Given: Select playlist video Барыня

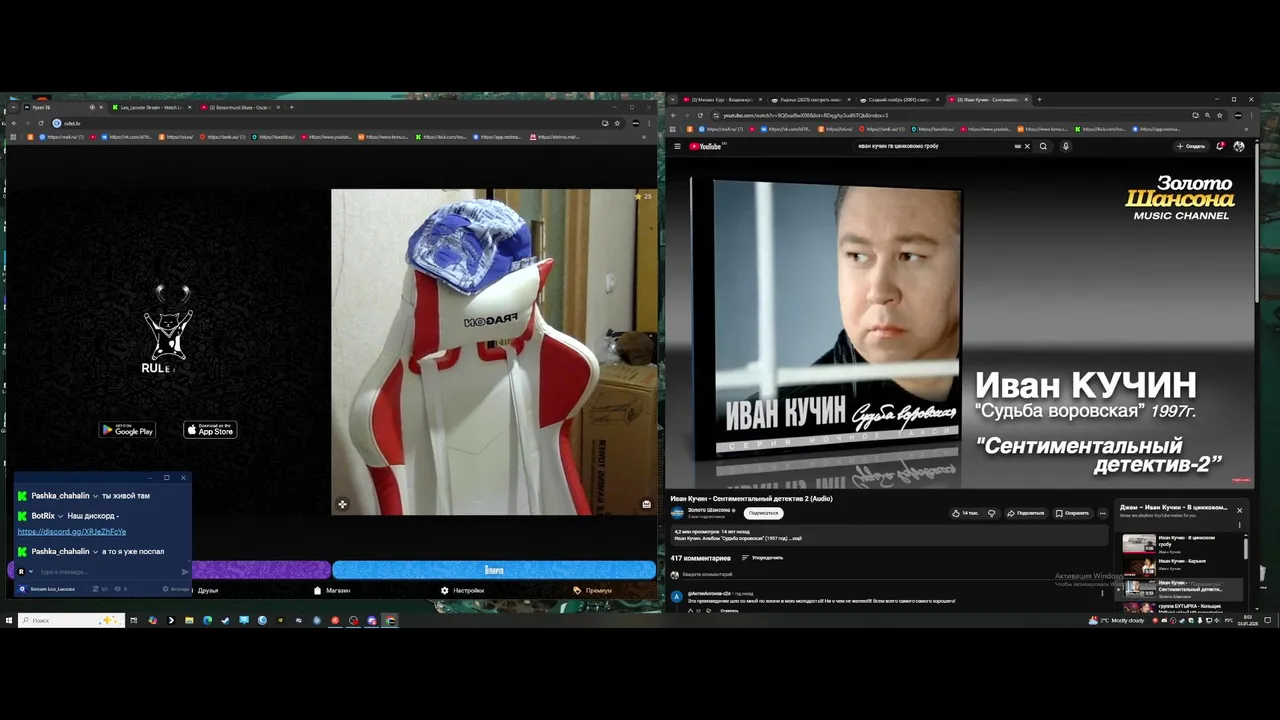Looking at the screenshot, I should click(x=1180, y=565).
